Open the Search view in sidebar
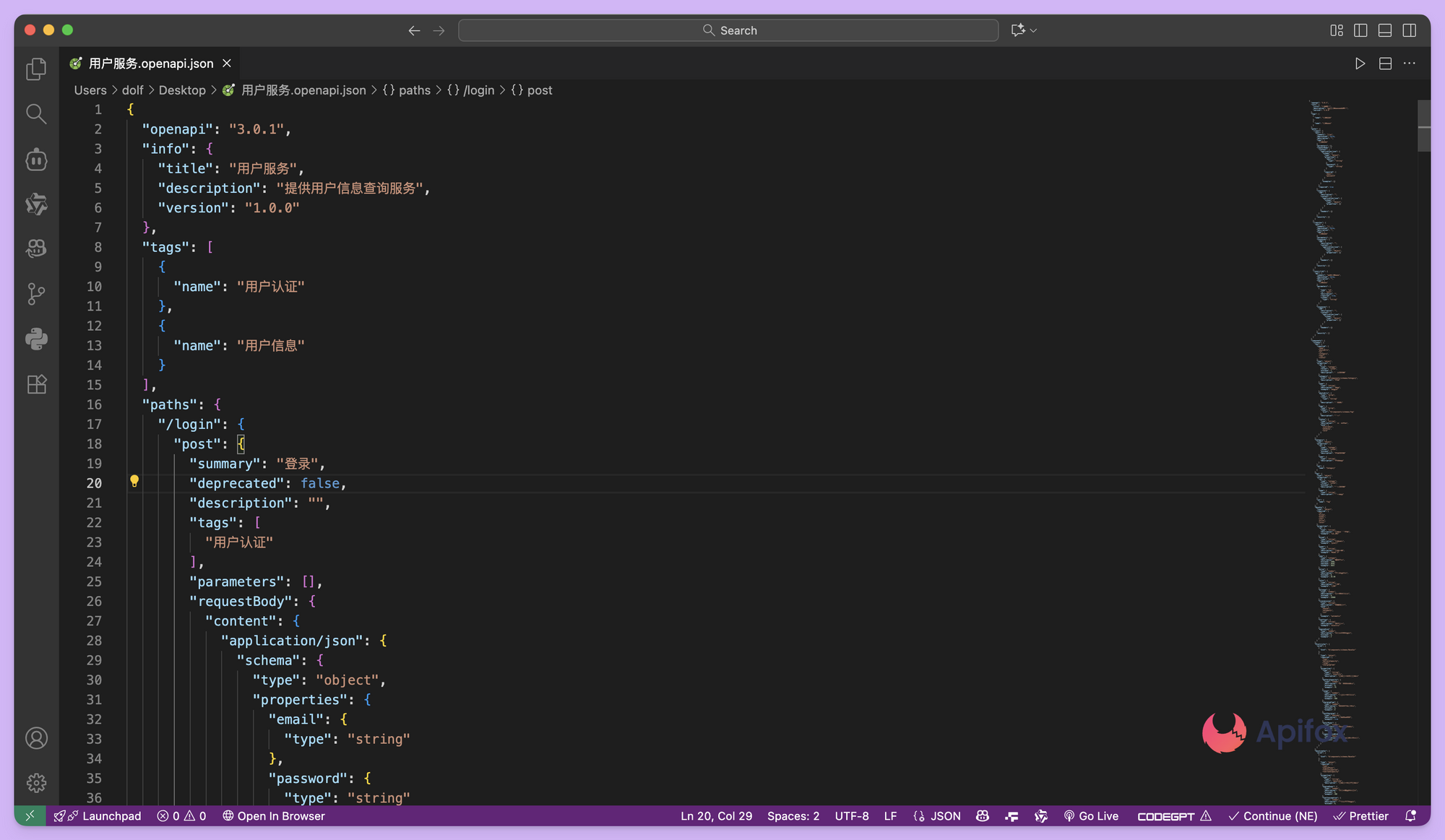Screen dimensions: 1445x840 [x=36, y=113]
